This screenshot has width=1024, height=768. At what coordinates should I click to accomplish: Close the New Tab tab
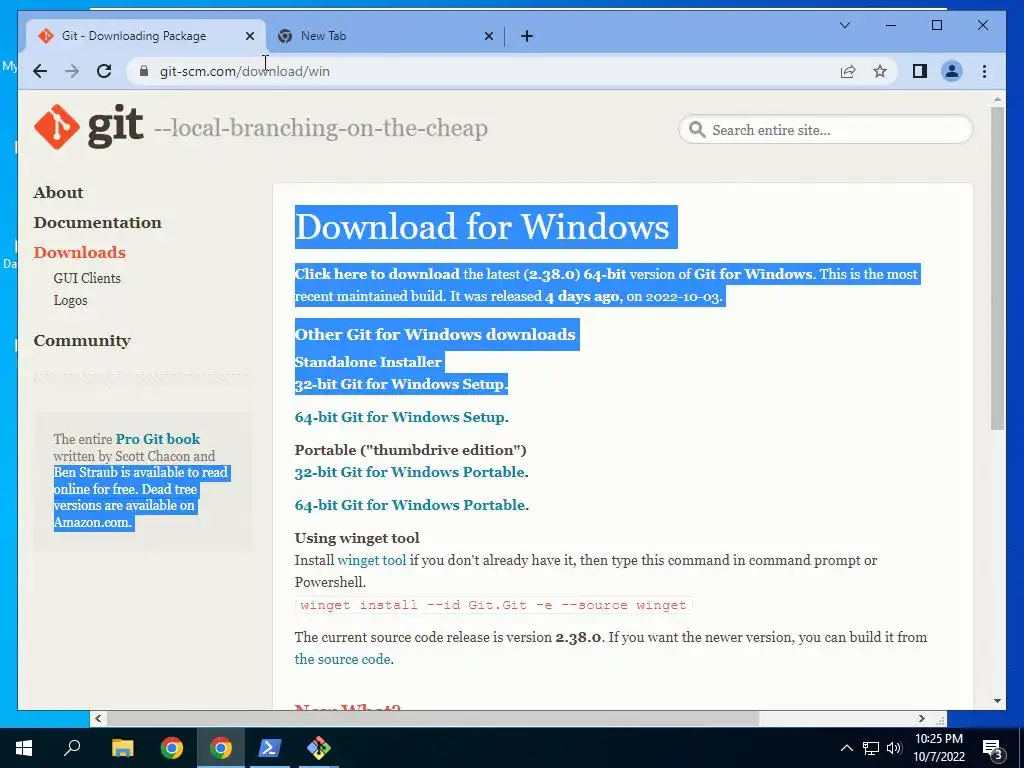pyautogui.click(x=488, y=36)
